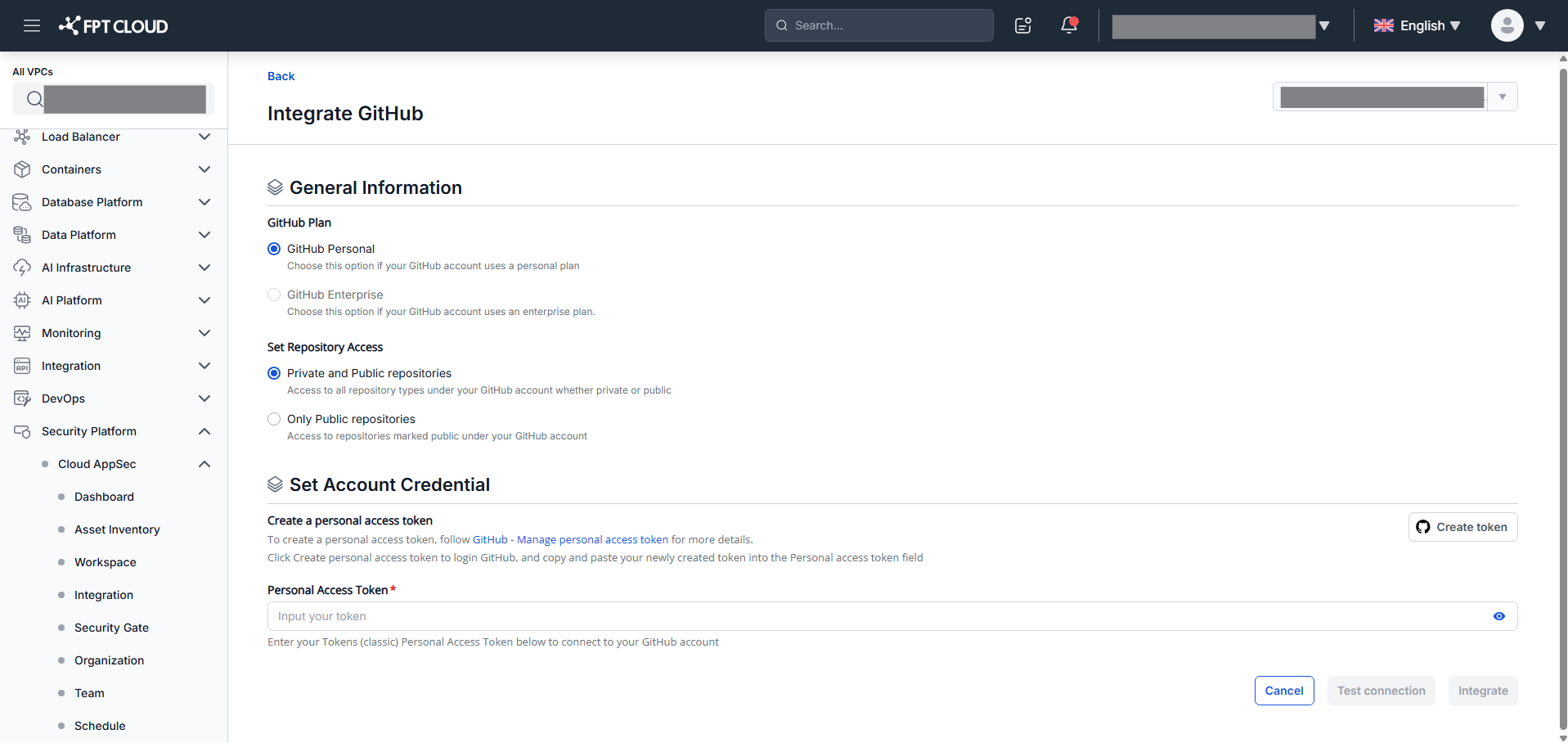Image resolution: width=1568 pixels, height=743 pixels.
Task: Click the Set Account Credential layers icon
Action: [276, 484]
